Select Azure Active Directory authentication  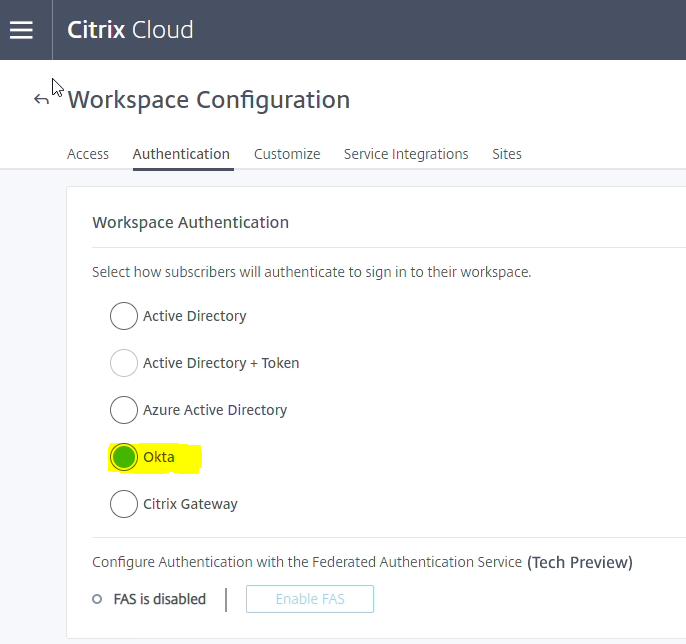click(124, 410)
